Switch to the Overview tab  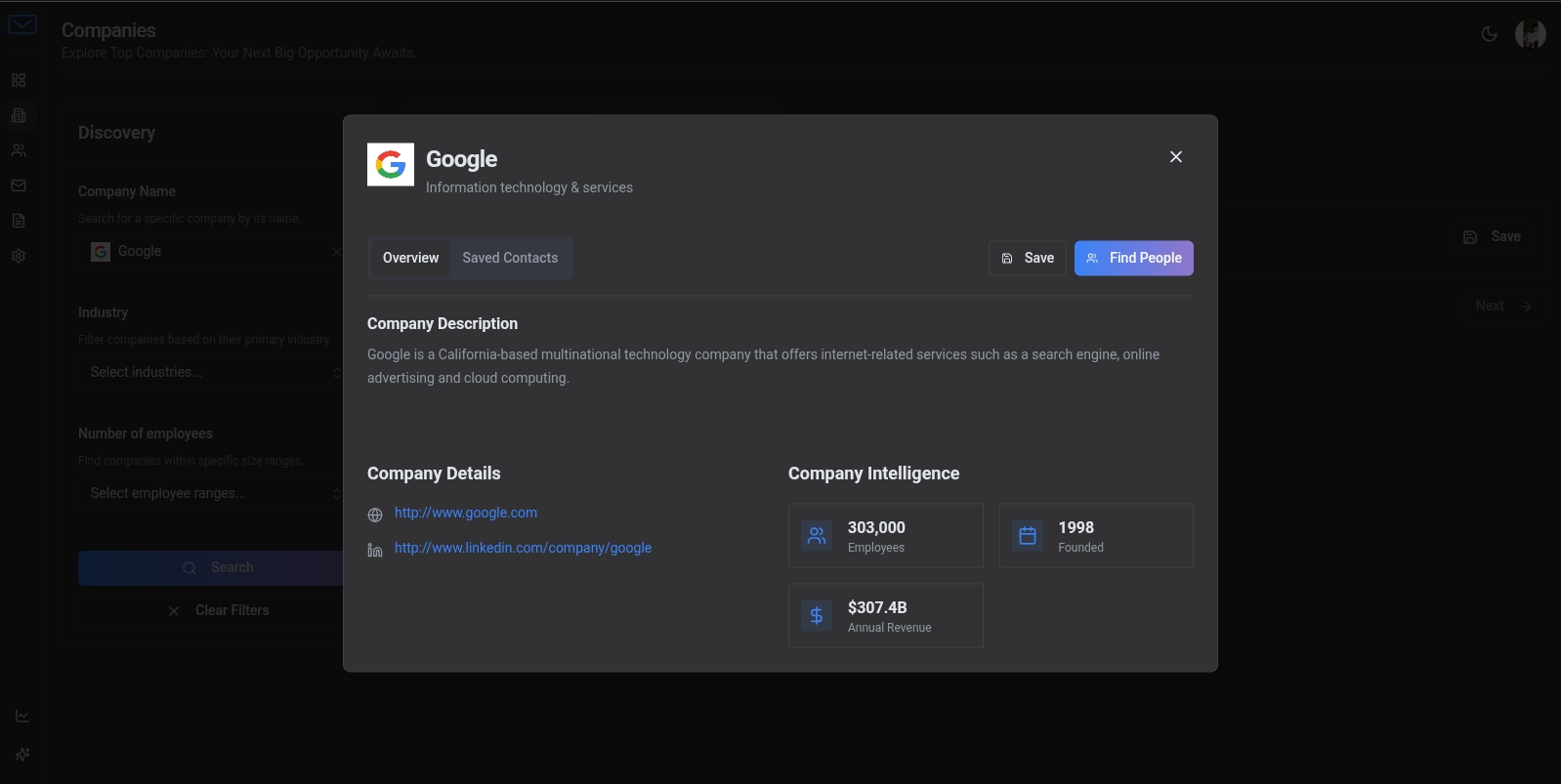410,258
